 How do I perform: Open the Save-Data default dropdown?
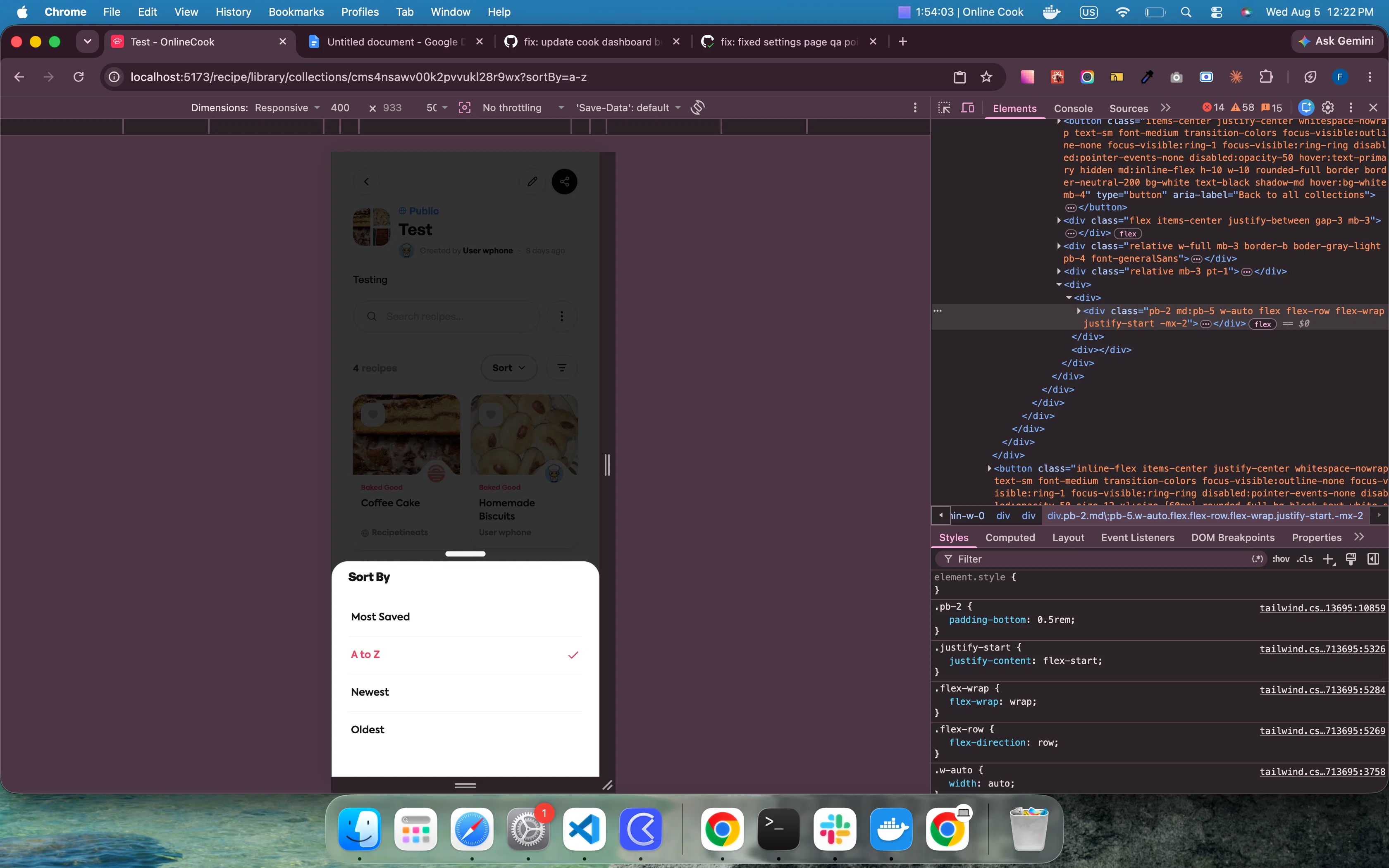coord(628,108)
